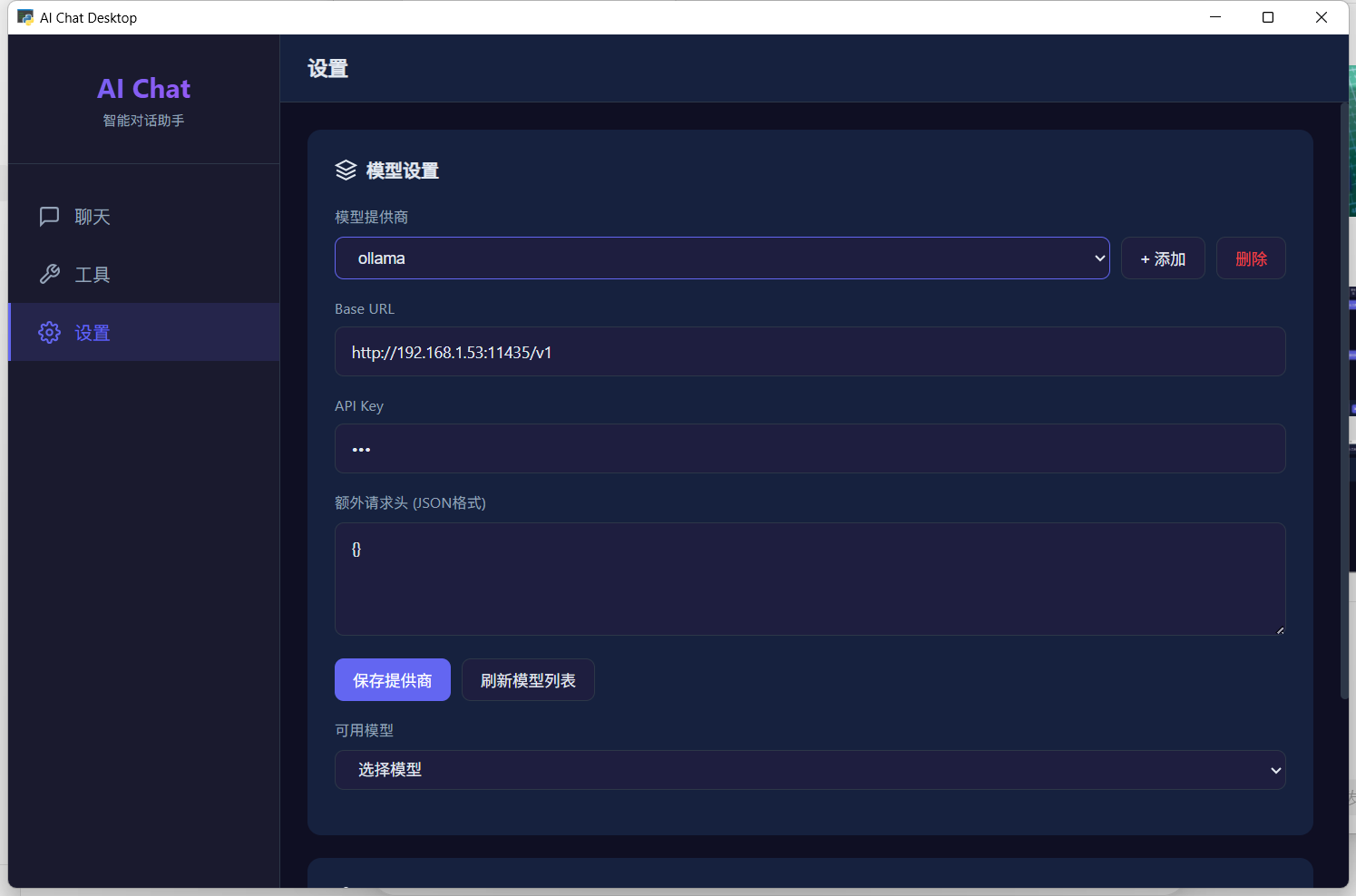Image resolution: width=1356 pixels, height=896 pixels.
Task: Save provider with 保存提供商 button
Action: pyautogui.click(x=392, y=680)
